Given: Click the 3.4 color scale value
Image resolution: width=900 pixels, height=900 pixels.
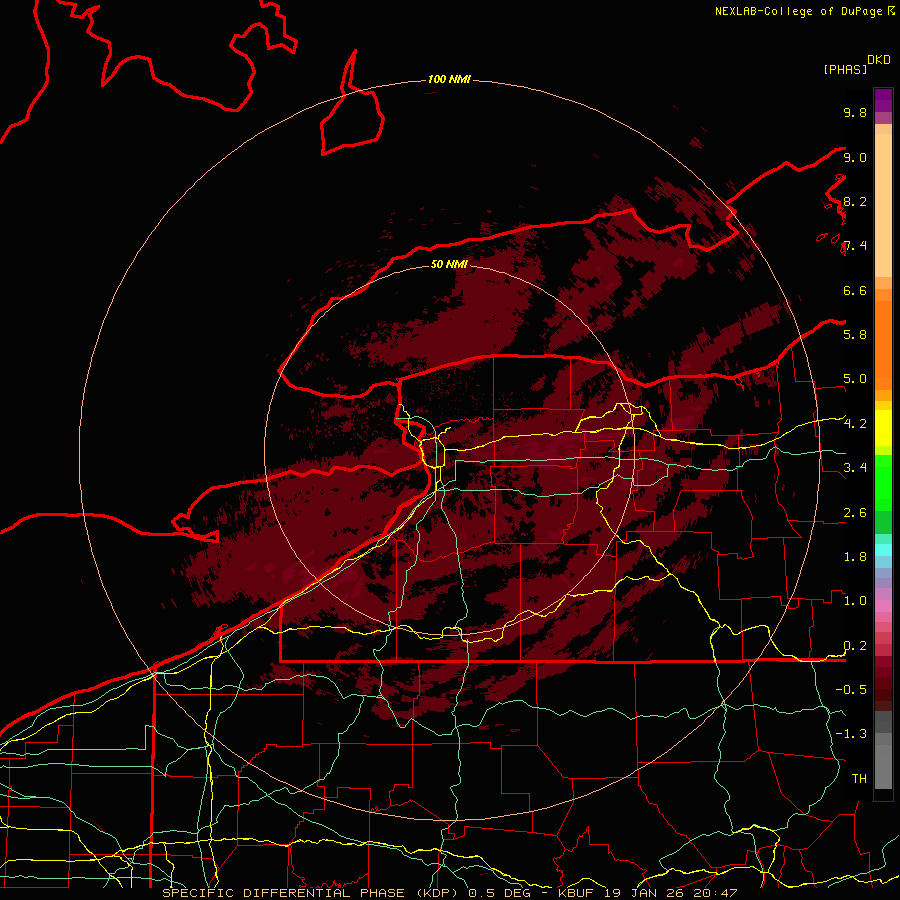Looking at the screenshot, I should pyautogui.click(x=855, y=468).
